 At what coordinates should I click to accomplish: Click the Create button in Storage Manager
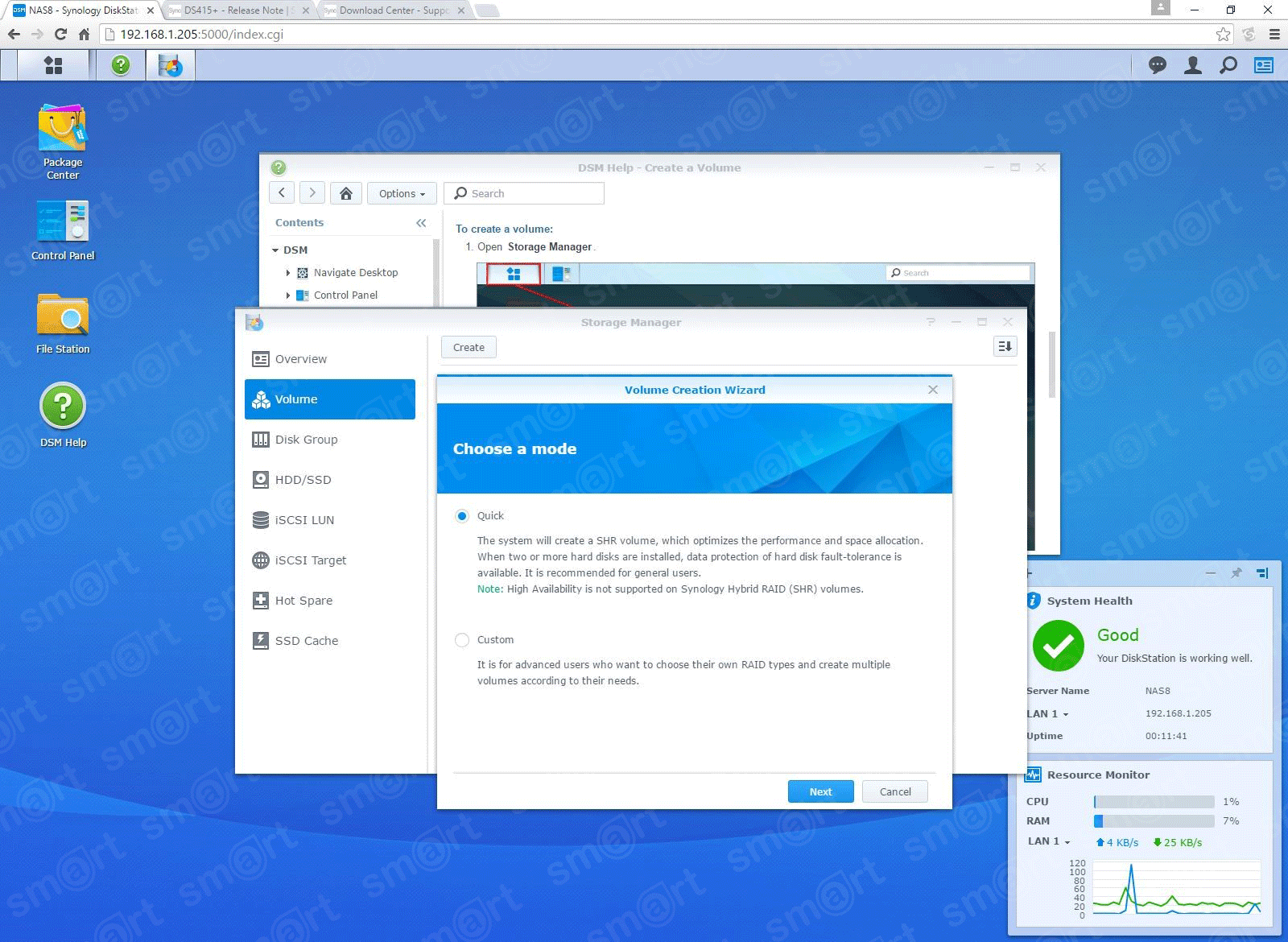point(469,347)
